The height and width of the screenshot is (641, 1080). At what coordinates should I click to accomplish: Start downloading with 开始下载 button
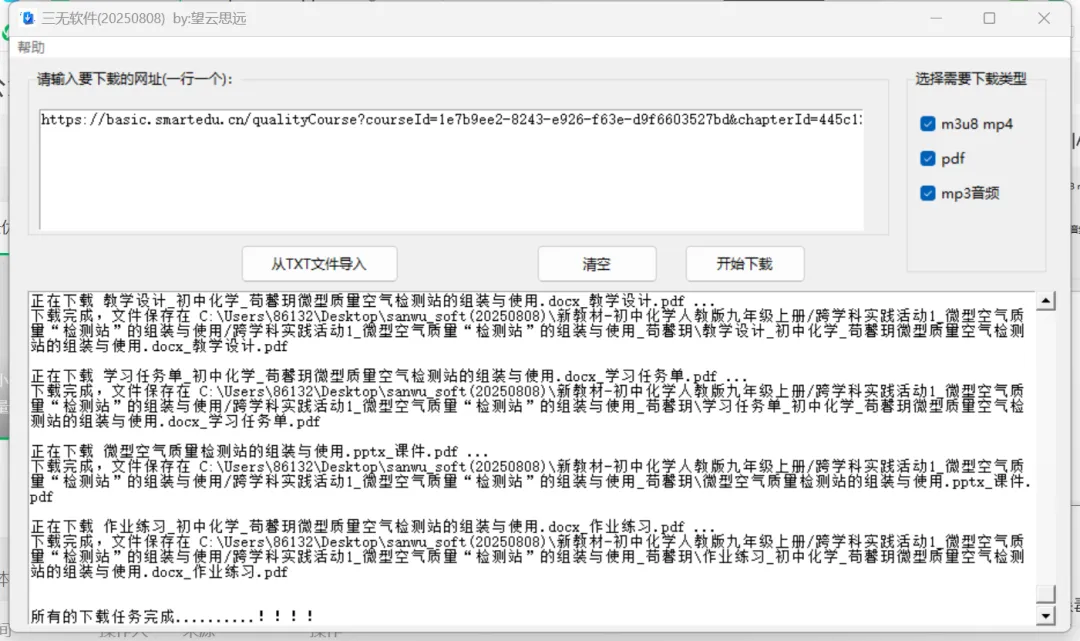744,264
